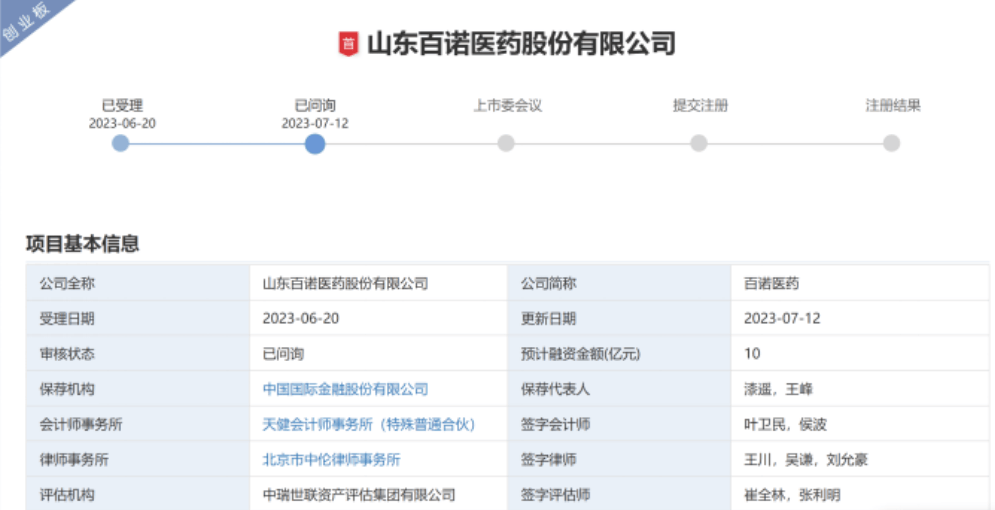Open the 中国国际金融股份有限公司 sponsor link

point(345,389)
